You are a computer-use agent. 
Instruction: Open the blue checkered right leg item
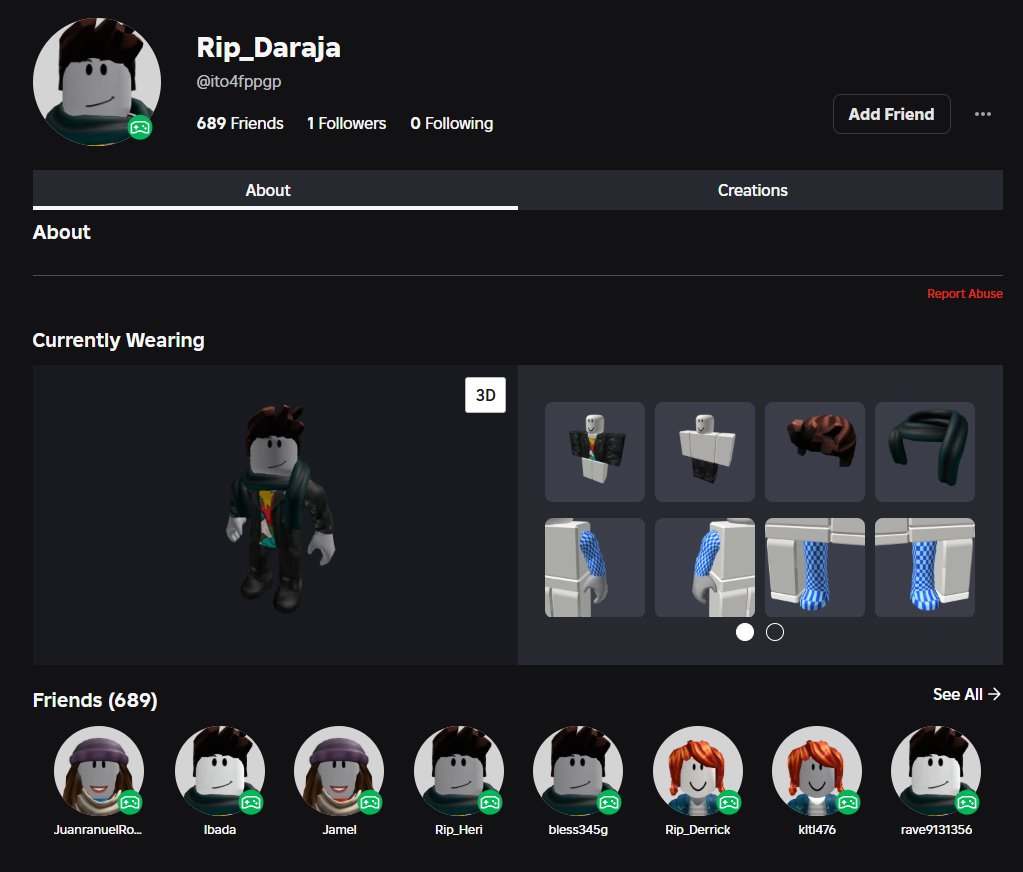click(924, 567)
